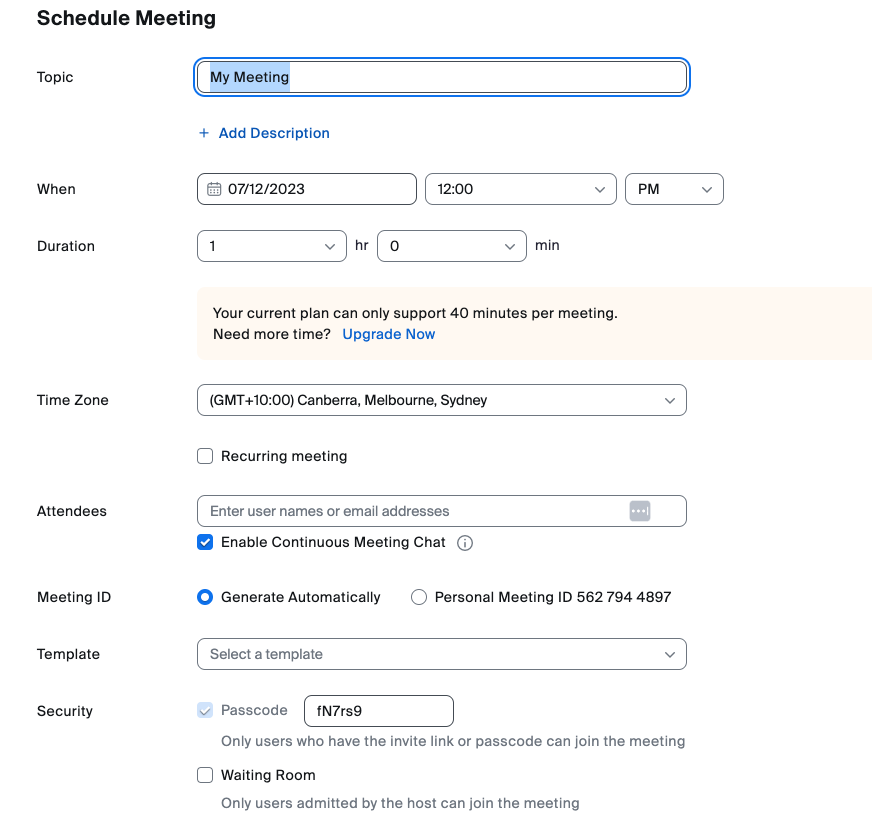Click the Add Description link
Image resolution: width=872 pixels, height=833 pixels.
274,133
